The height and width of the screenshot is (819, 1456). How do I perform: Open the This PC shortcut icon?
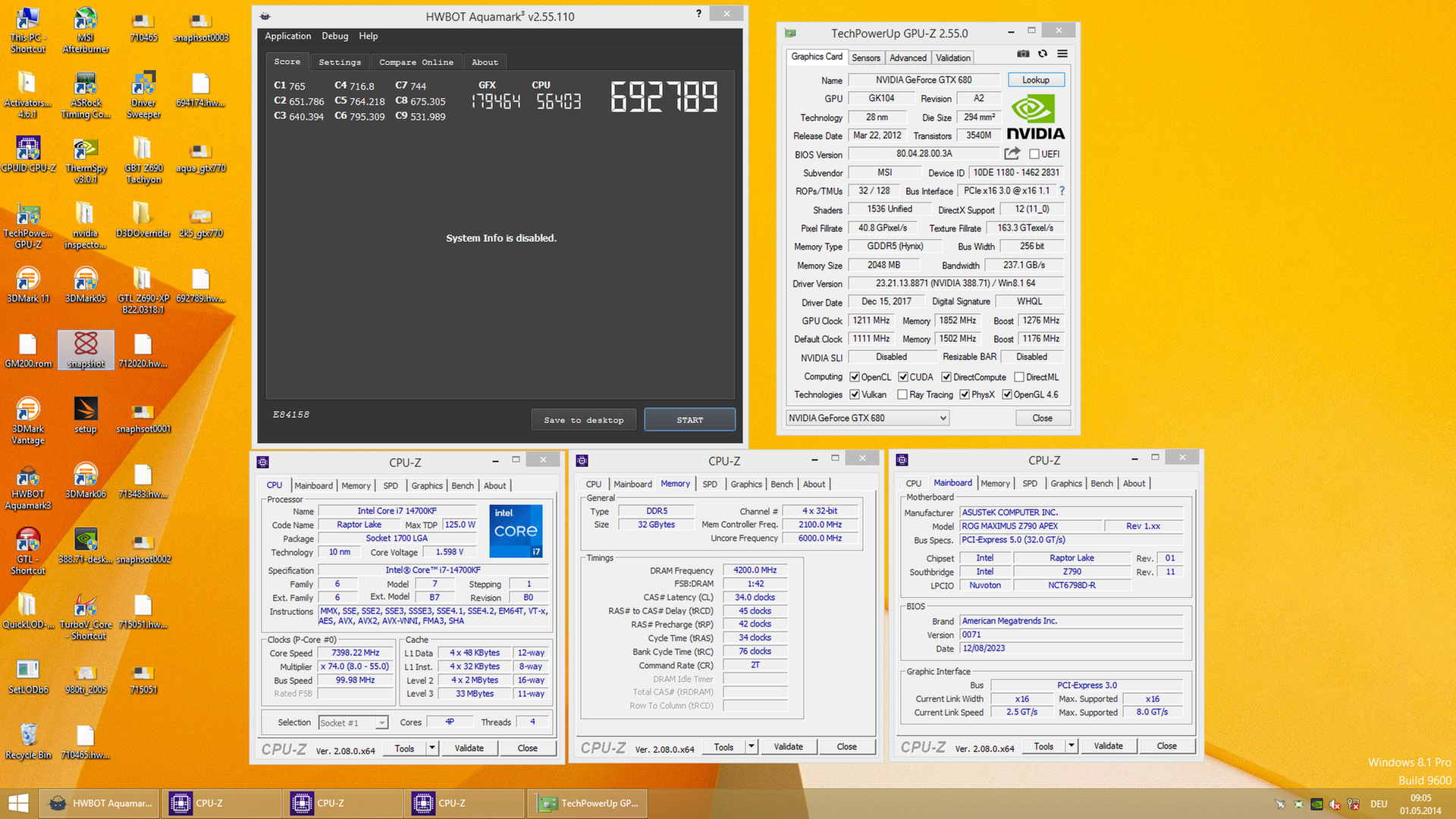tap(28, 30)
